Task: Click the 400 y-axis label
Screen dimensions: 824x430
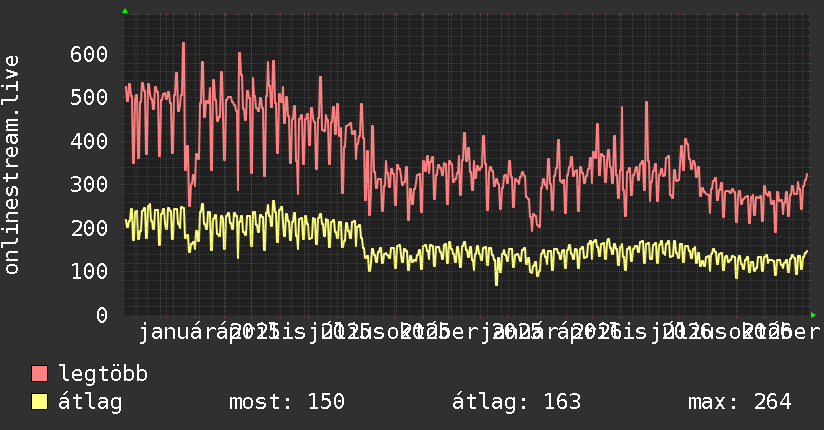Action: point(89,141)
